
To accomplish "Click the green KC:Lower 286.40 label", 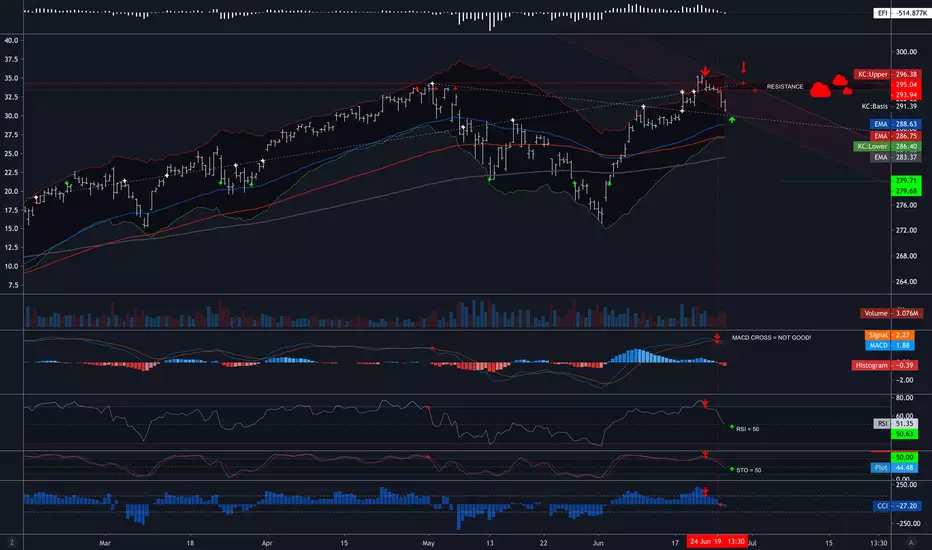I will (886, 146).
